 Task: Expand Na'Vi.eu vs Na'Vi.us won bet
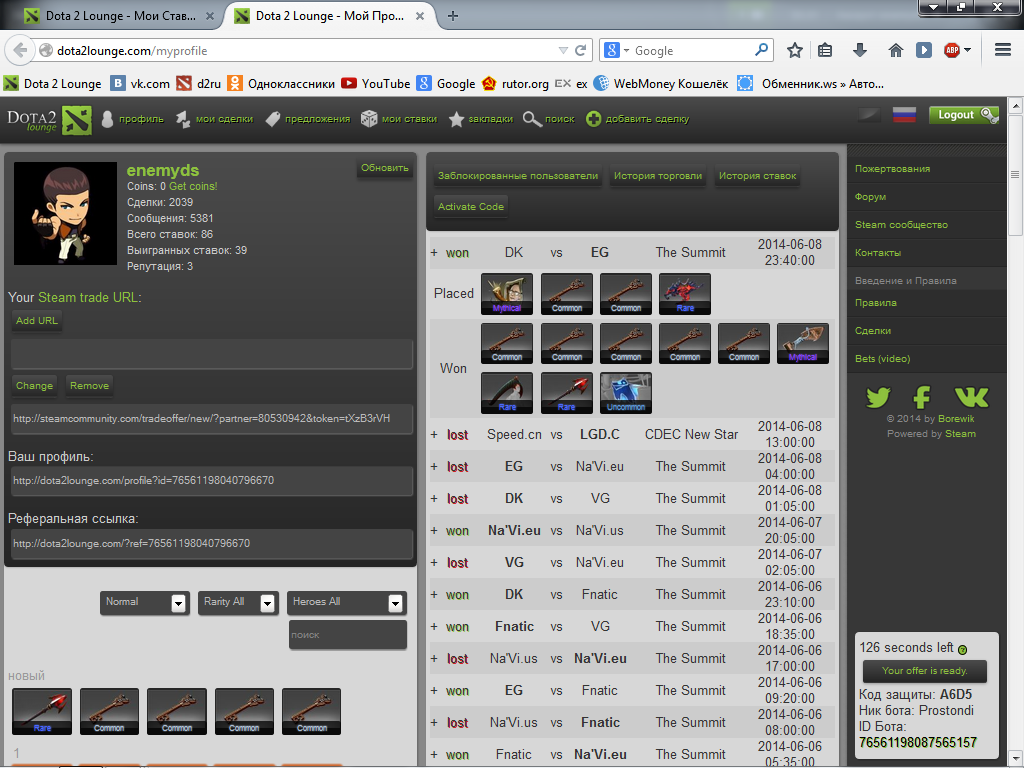coord(434,531)
